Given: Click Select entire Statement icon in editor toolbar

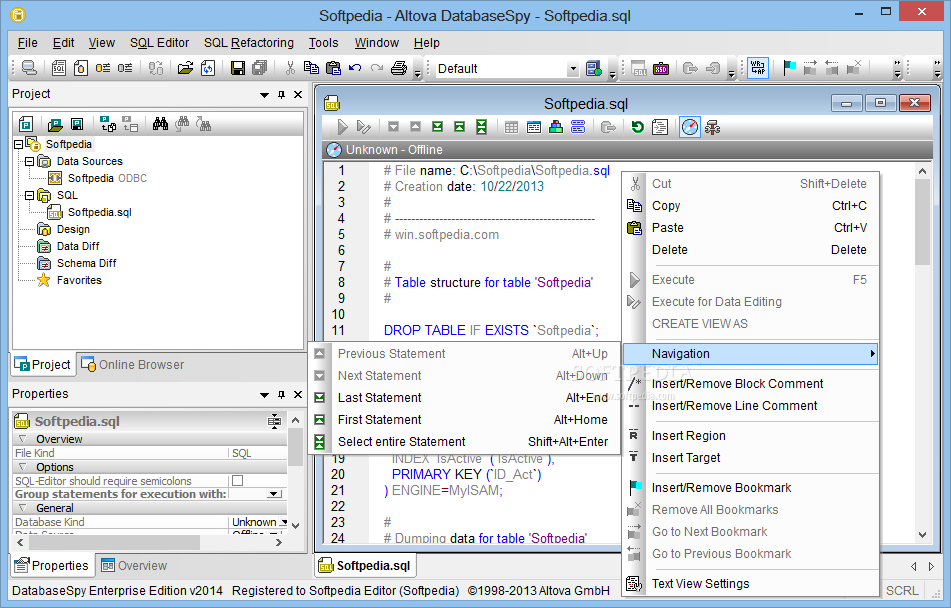Looking at the screenshot, I should coord(481,127).
